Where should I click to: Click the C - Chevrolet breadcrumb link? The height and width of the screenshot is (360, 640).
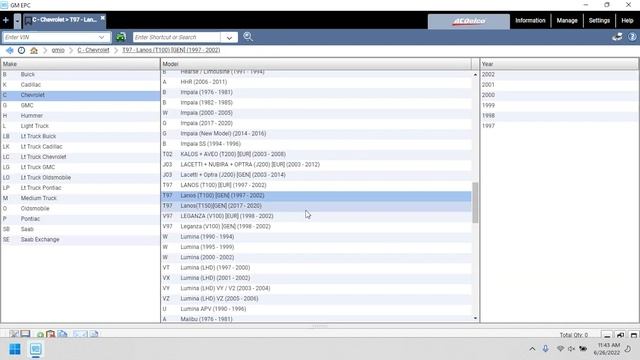click(93, 50)
